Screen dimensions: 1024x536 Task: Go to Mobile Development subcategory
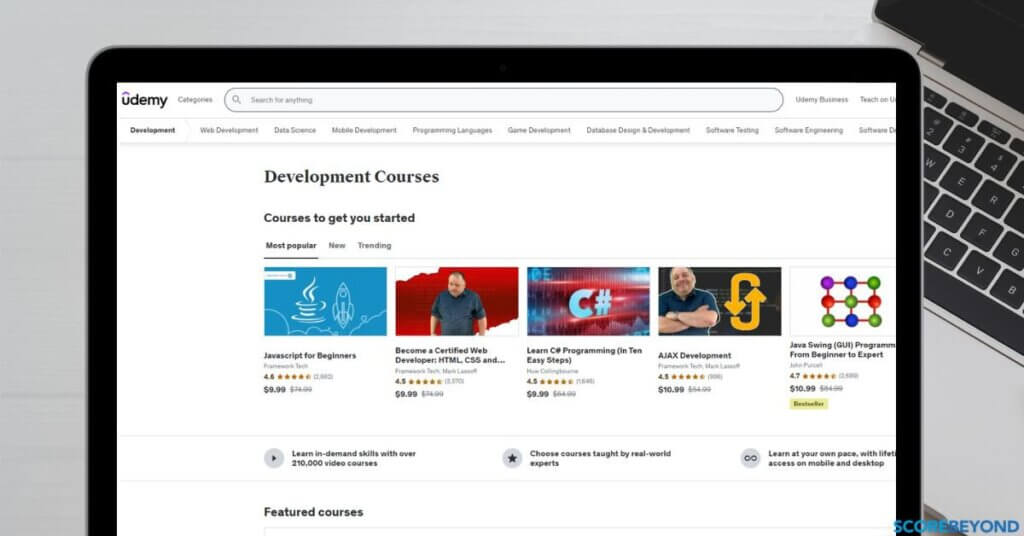(364, 131)
